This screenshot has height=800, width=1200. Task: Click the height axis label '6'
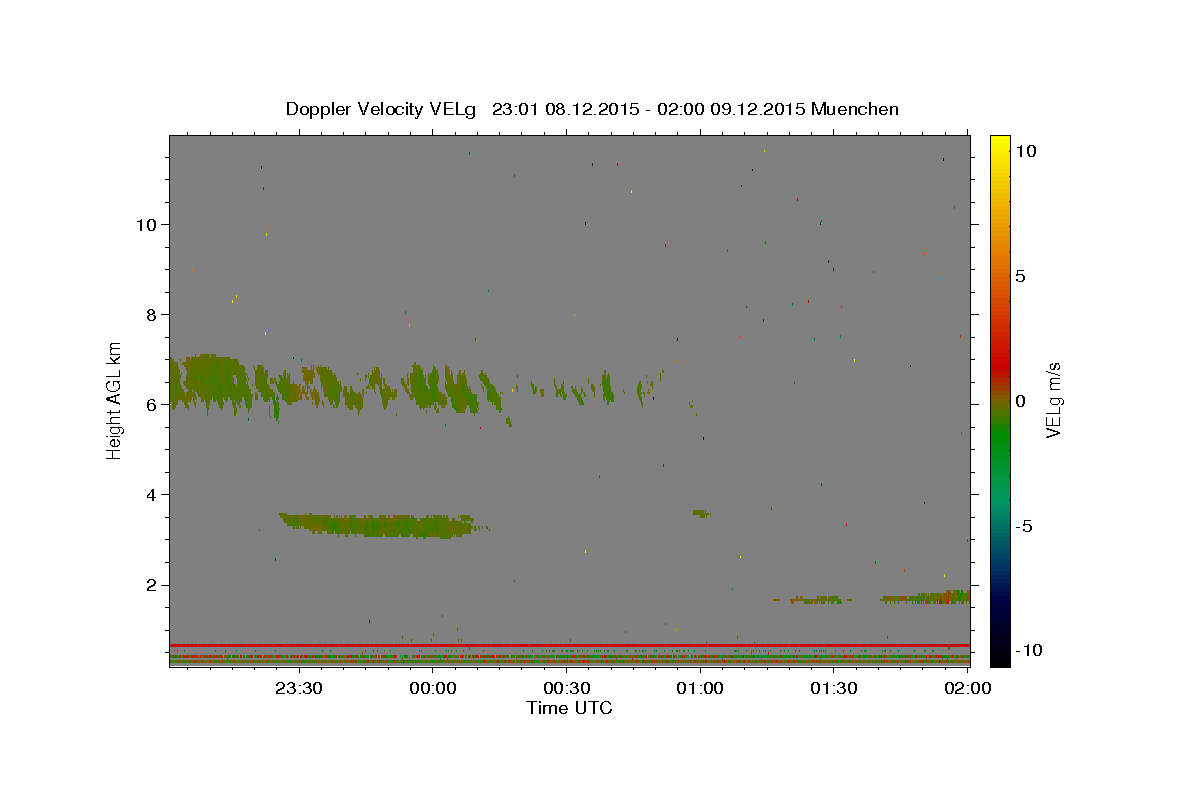click(x=152, y=404)
